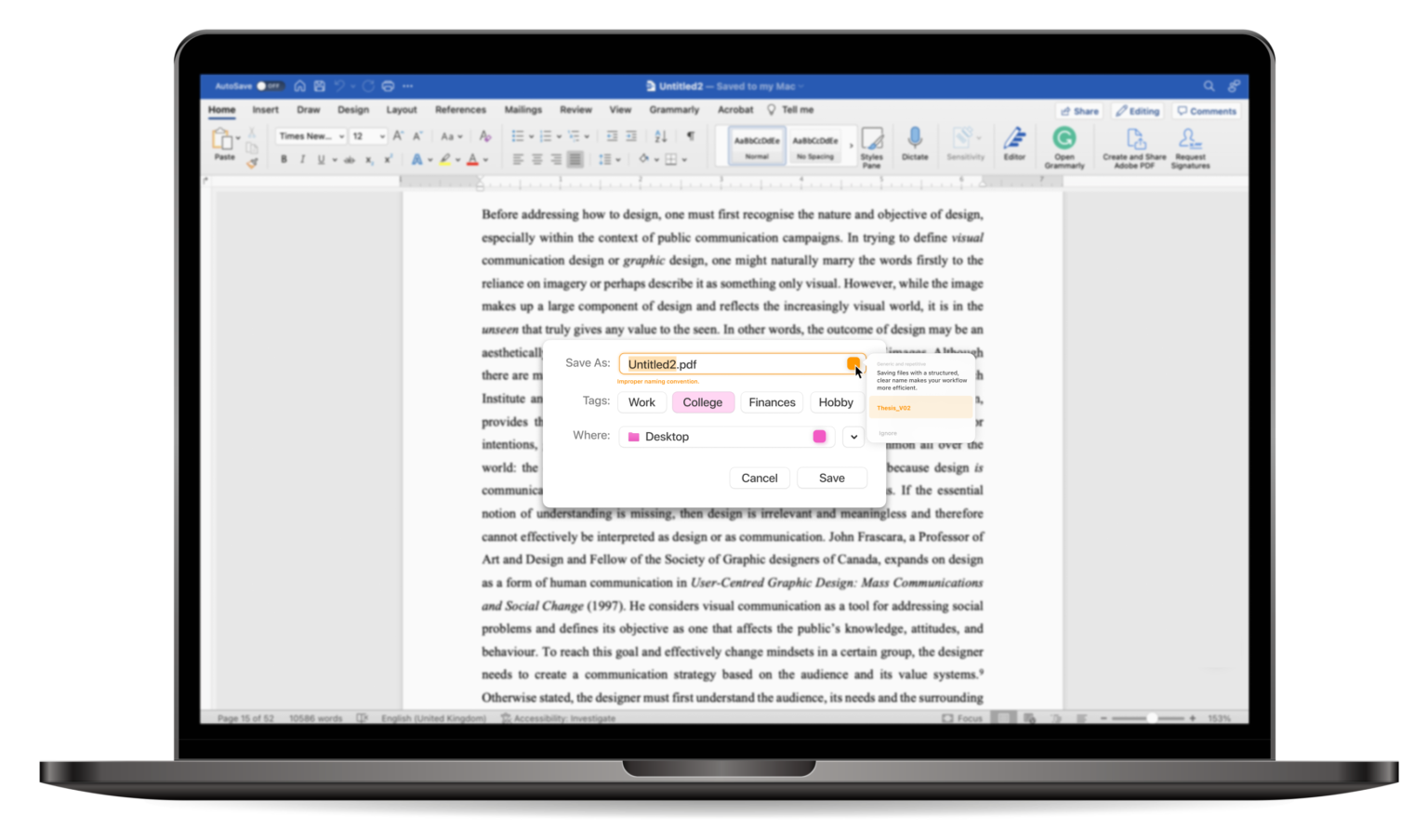Click the Print icon in title bar

tap(388, 86)
